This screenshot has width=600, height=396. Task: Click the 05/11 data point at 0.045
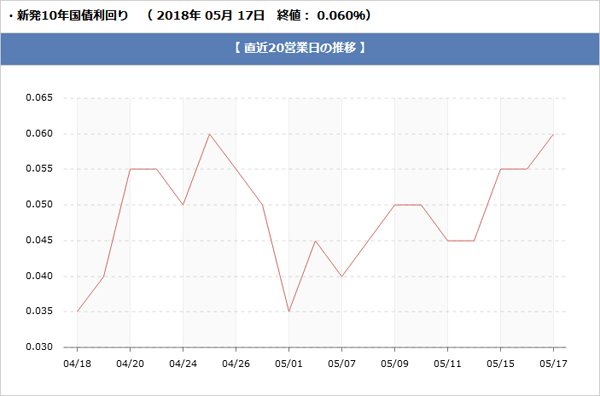click(447, 240)
